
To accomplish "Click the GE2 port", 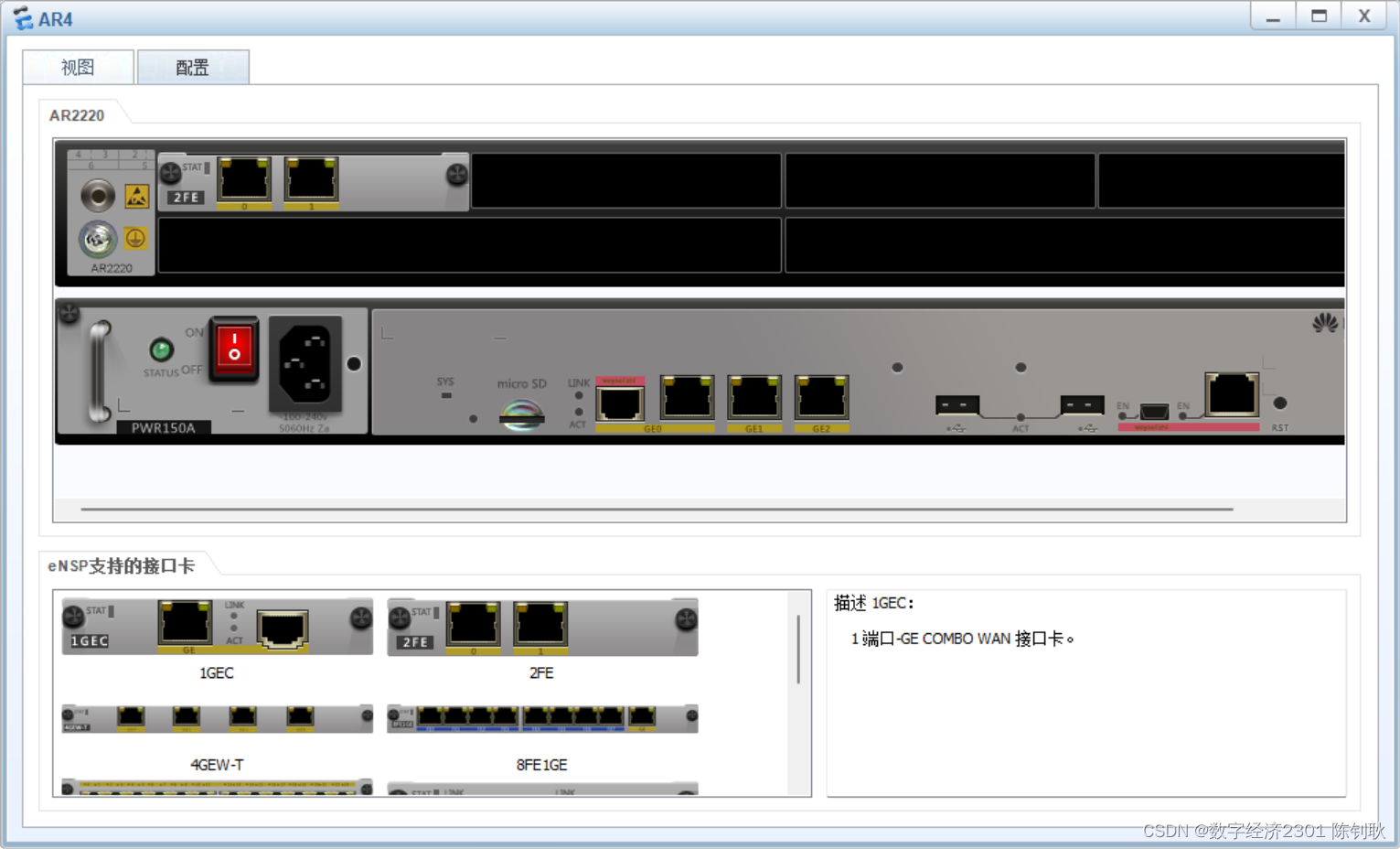I will tap(820, 399).
